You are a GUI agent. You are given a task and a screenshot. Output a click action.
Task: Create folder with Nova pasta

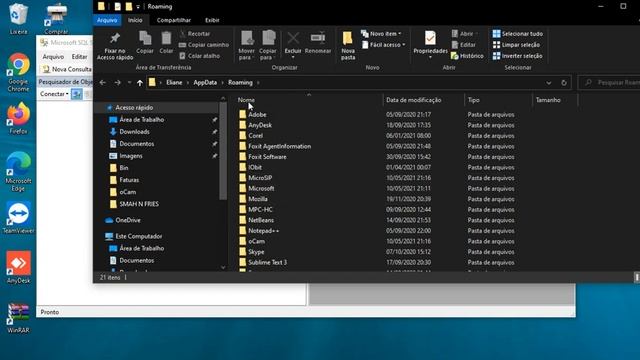348,46
